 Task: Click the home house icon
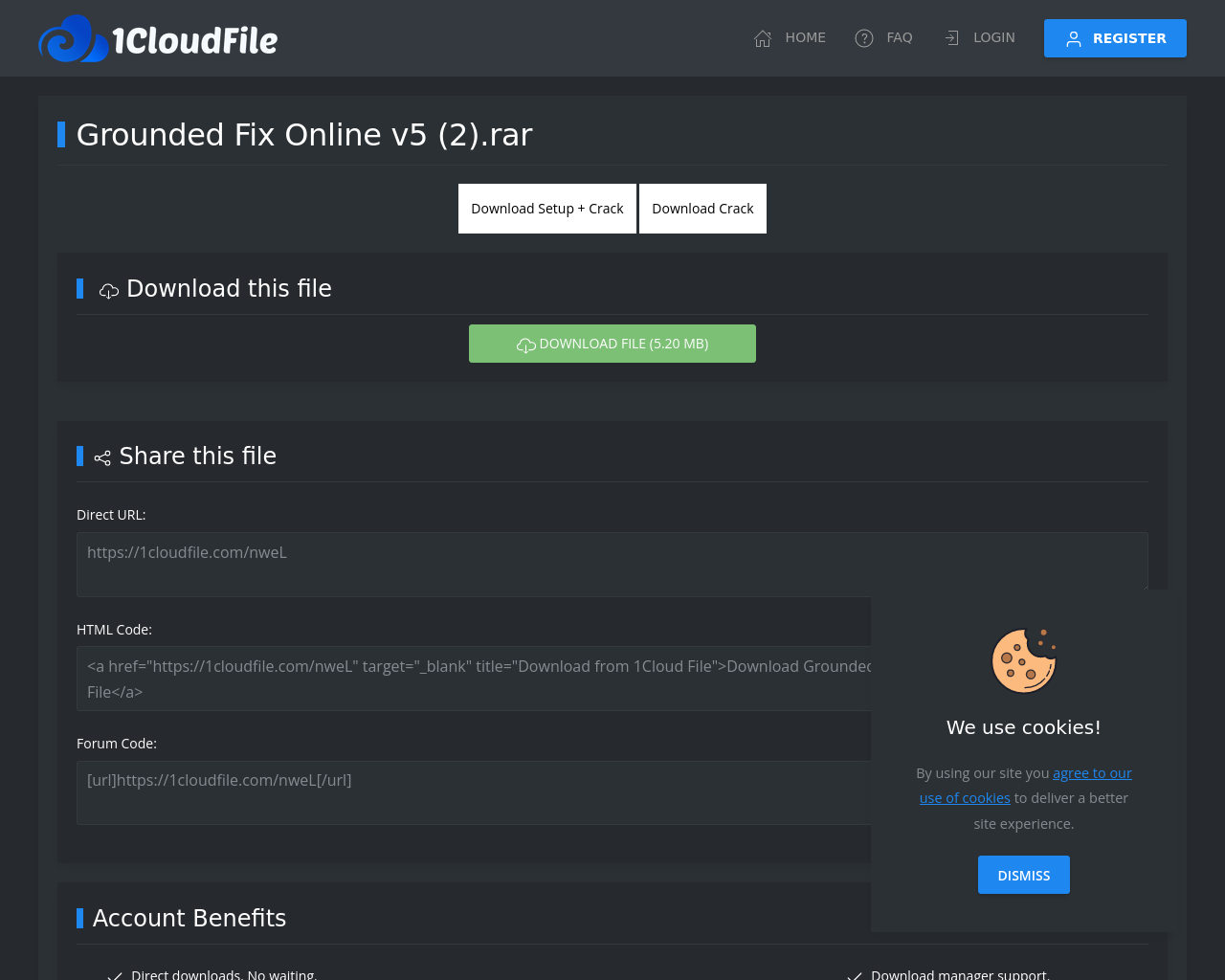(763, 38)
